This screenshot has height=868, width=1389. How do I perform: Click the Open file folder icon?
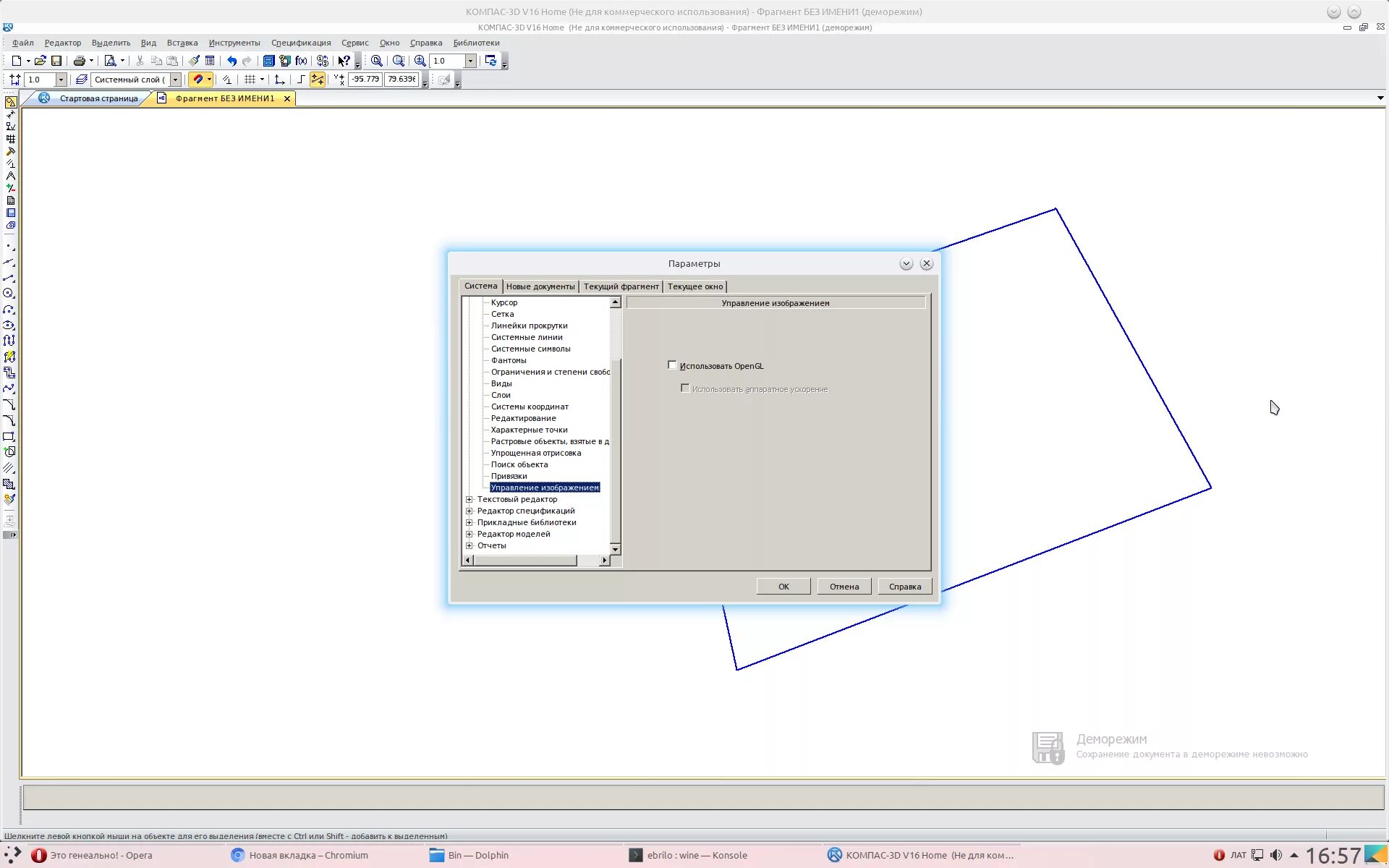tap(41, 61)
